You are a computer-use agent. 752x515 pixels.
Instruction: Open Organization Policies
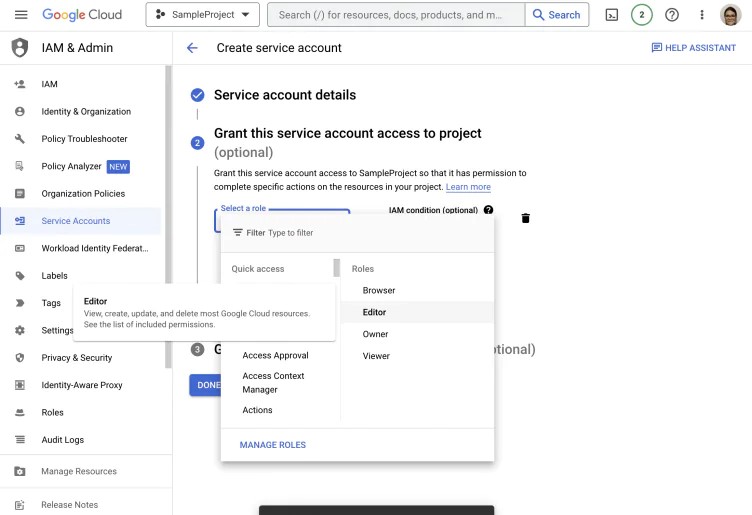pos(83,194)
